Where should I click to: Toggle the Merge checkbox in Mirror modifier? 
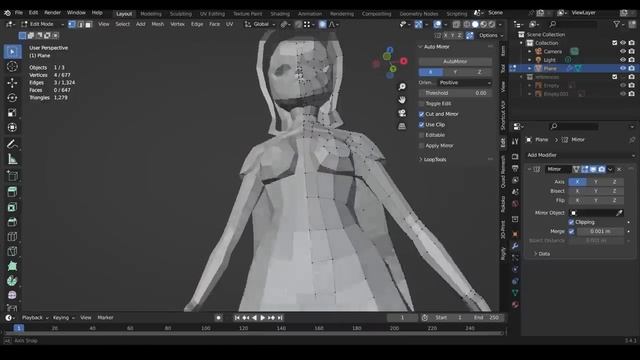pyautogui.click(x=571, y=231)
